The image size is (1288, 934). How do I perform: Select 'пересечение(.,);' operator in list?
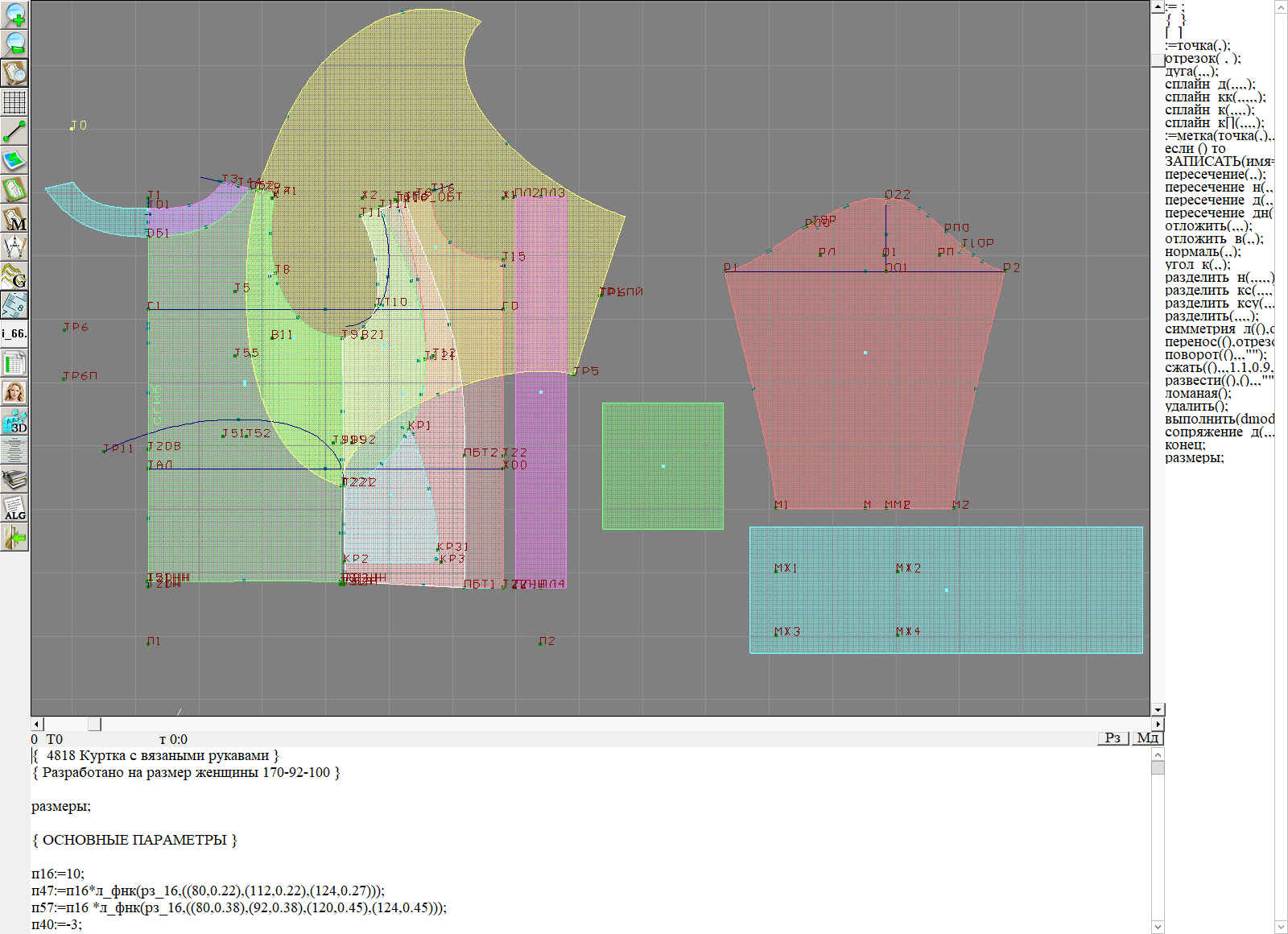(1215, 175)
